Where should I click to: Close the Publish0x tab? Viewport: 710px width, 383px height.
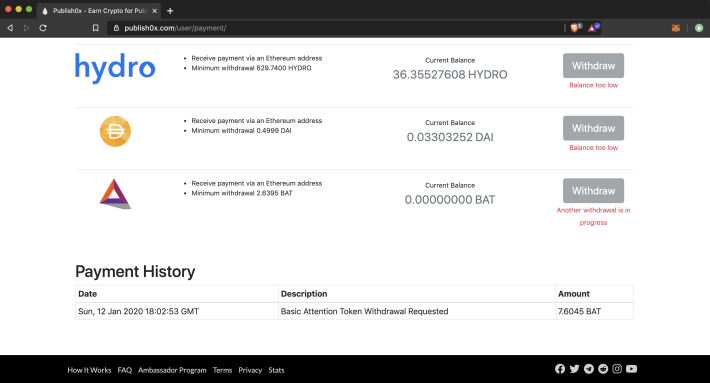click(x=154, y=10)
